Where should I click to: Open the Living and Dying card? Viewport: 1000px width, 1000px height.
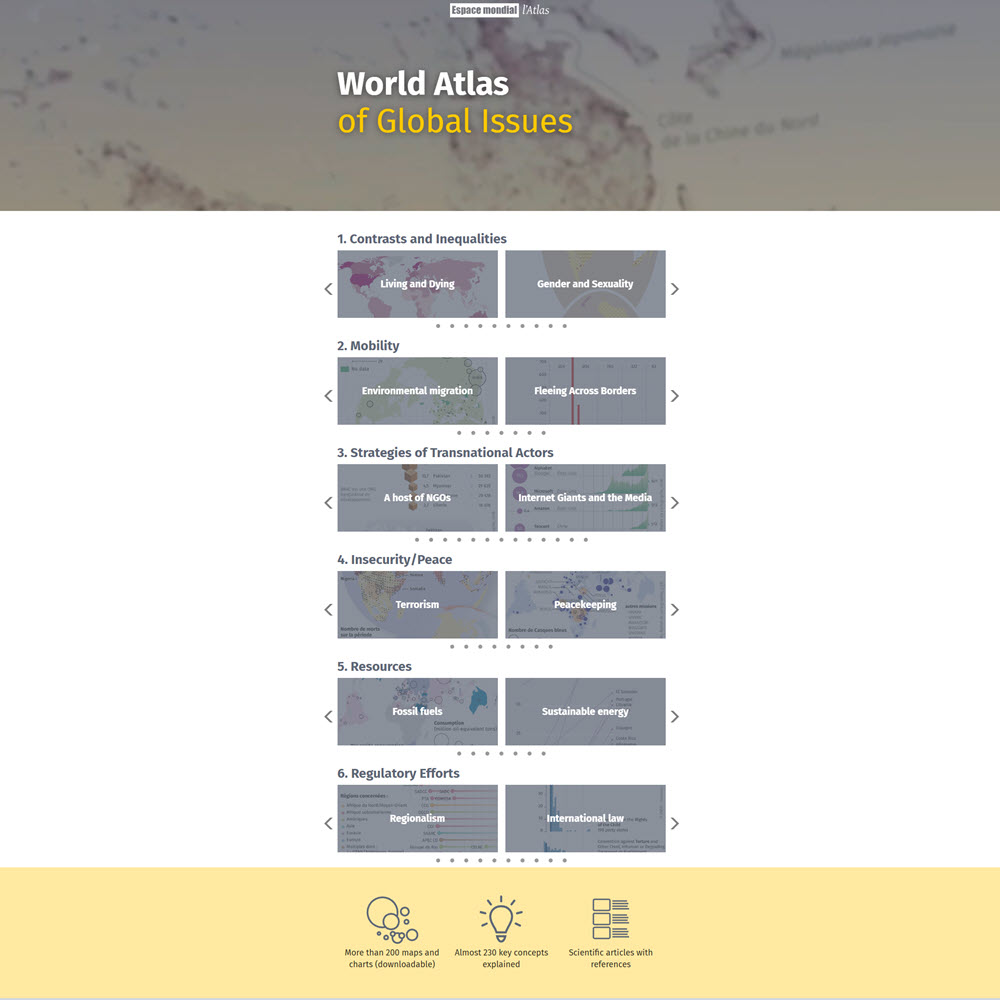[x=417, y=284]
